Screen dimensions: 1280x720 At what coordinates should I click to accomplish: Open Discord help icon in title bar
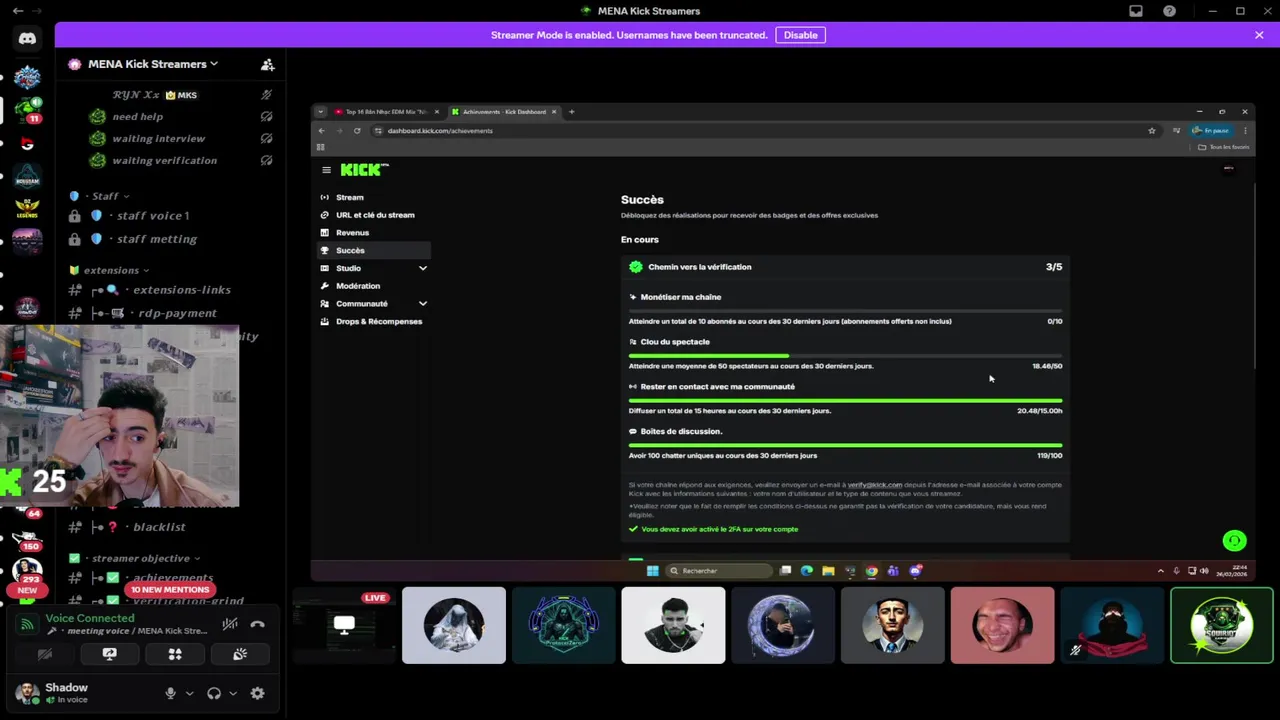tap(1169, 11)
